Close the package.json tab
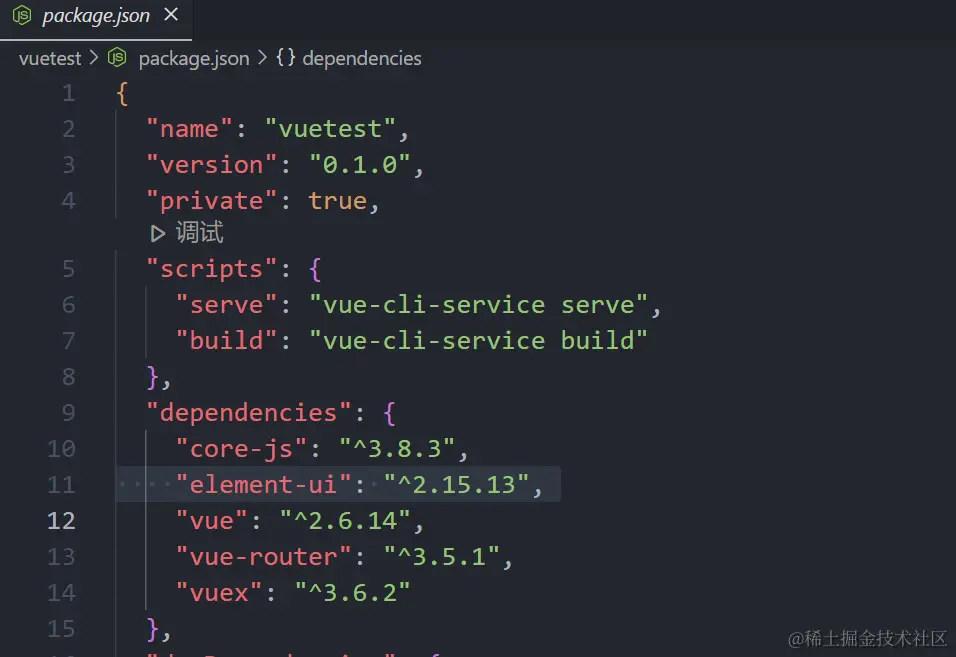The height and width of the screenshot is (657, 956). click(171, 15)
